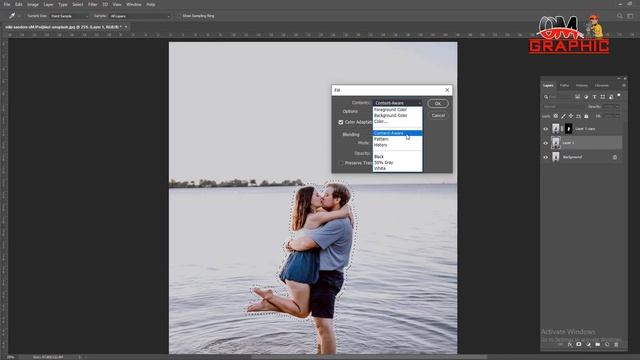Click layer filter search icon
Screen dimensions: 640x360
(x=546, y=97)
